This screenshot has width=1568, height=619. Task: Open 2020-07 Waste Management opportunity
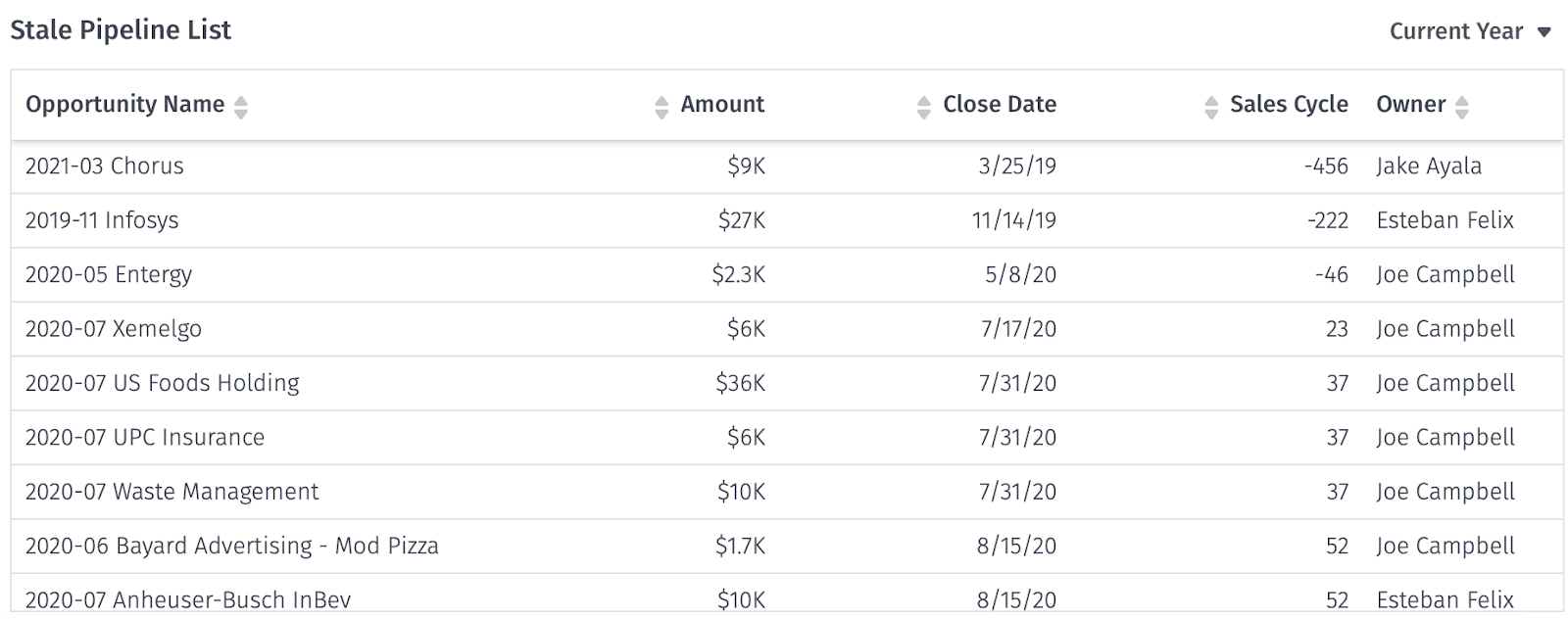tap(172, 492)
